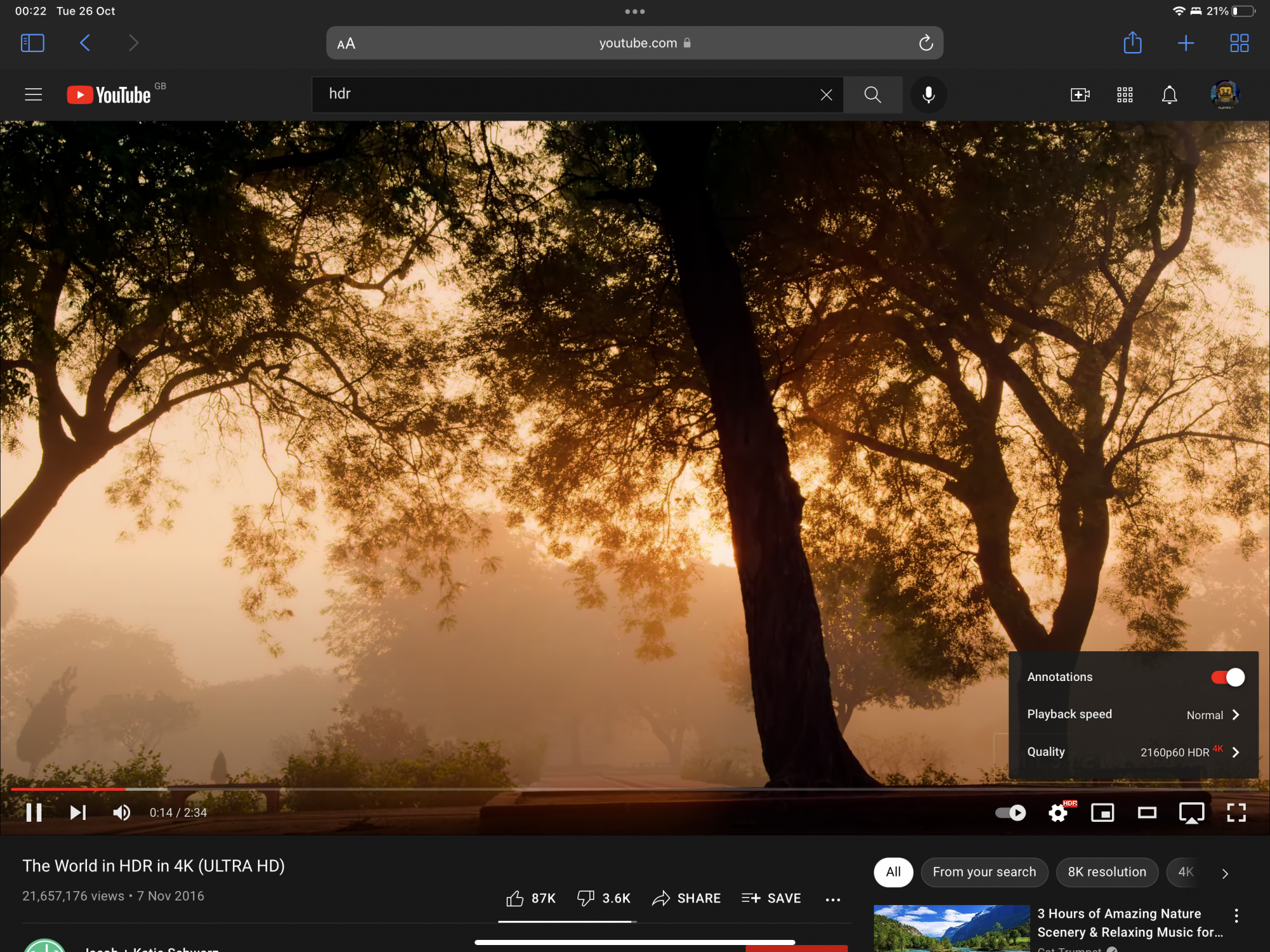The width and height of the screenshot is (1270, 952).
Task: Show the Safari sidebar
Action: (x=32, y=43)
